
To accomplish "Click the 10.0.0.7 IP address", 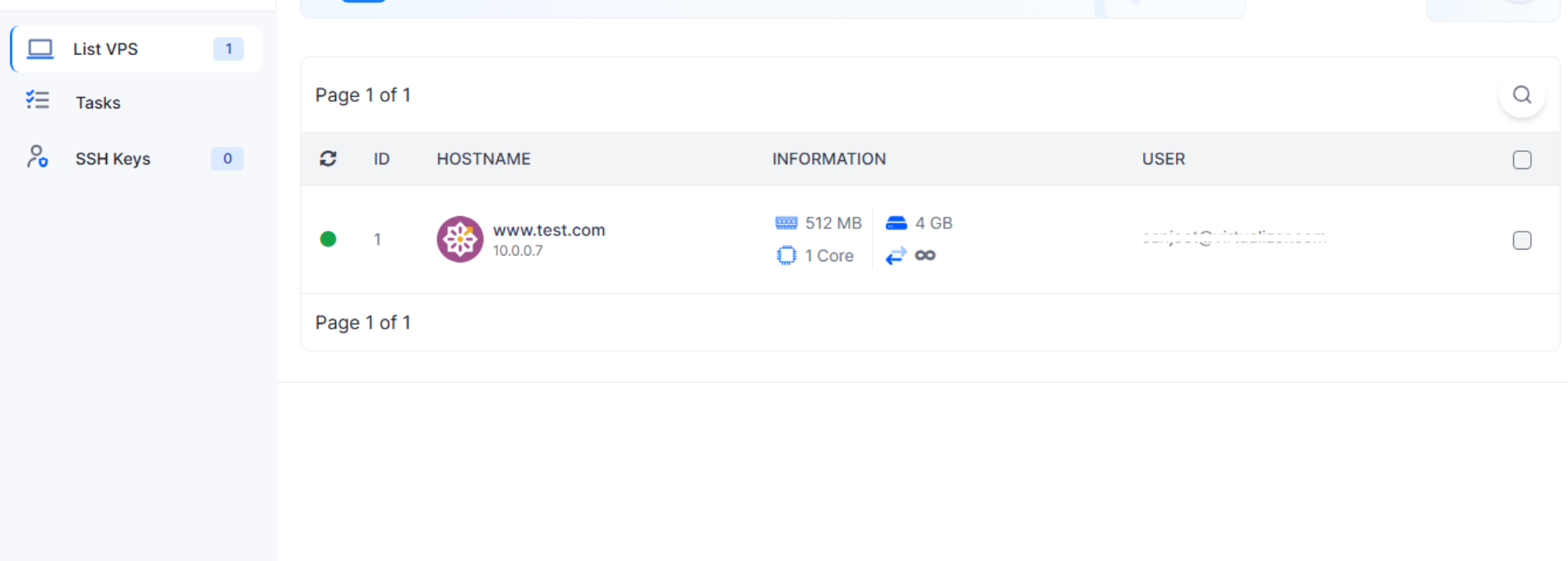I will pos(518,251).
